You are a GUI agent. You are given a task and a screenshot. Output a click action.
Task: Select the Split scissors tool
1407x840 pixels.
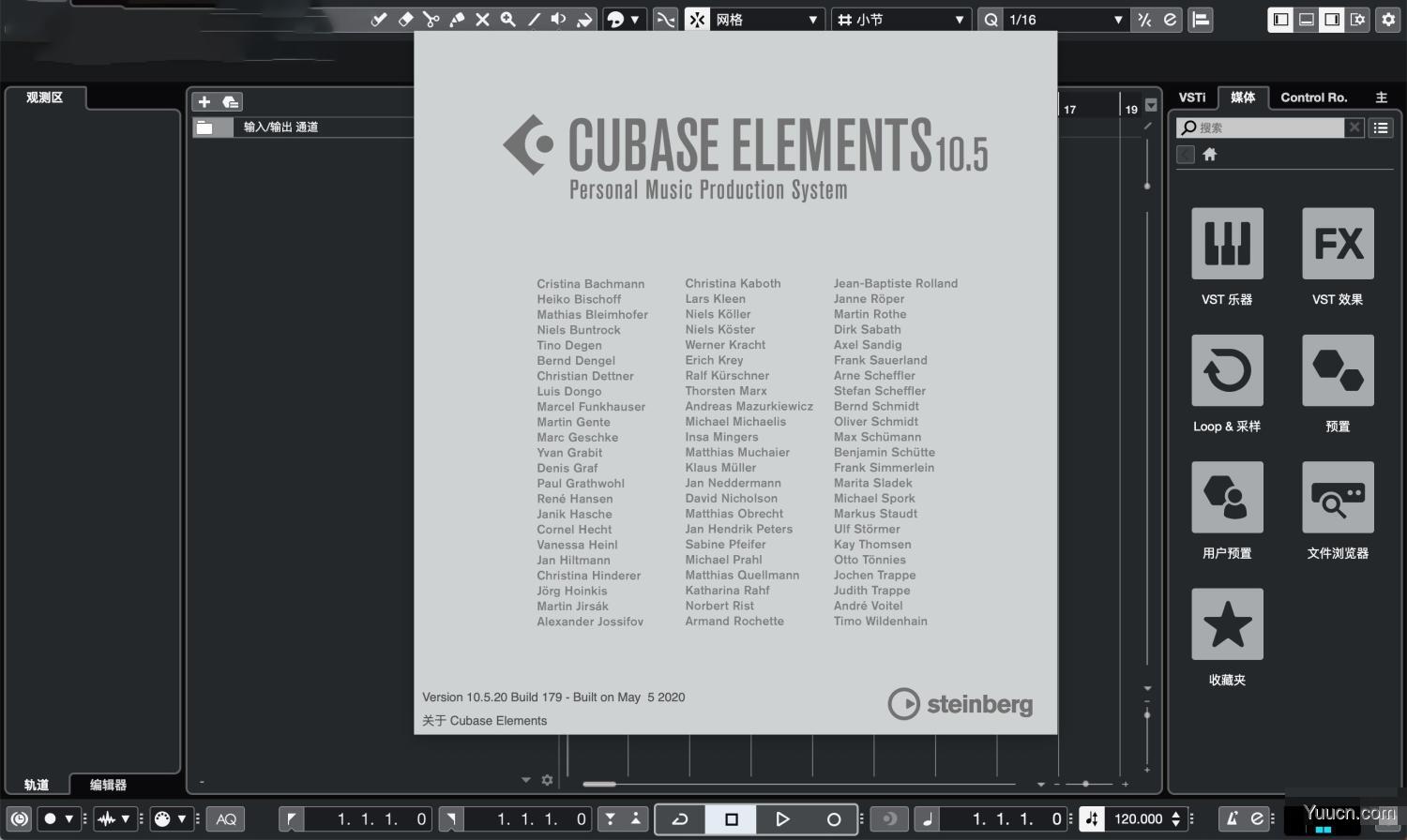click(x=431, y=20)
